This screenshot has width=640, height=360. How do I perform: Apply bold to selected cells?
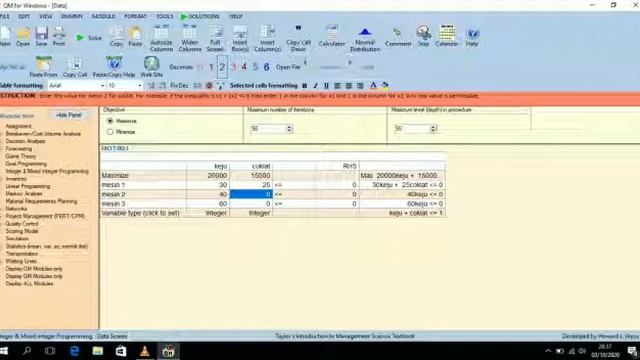coord(304,86)
